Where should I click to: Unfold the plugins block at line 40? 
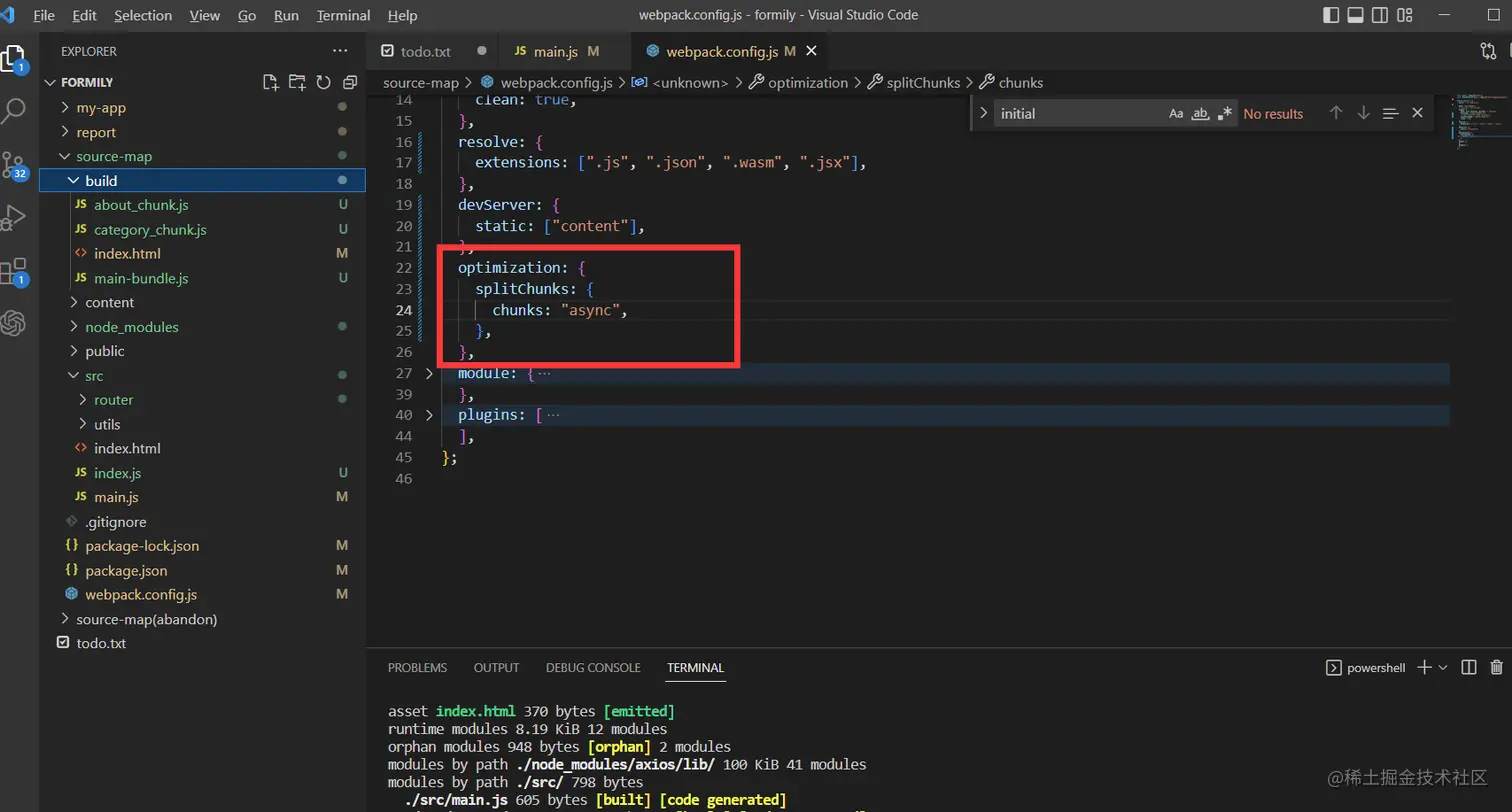(430, 415)
